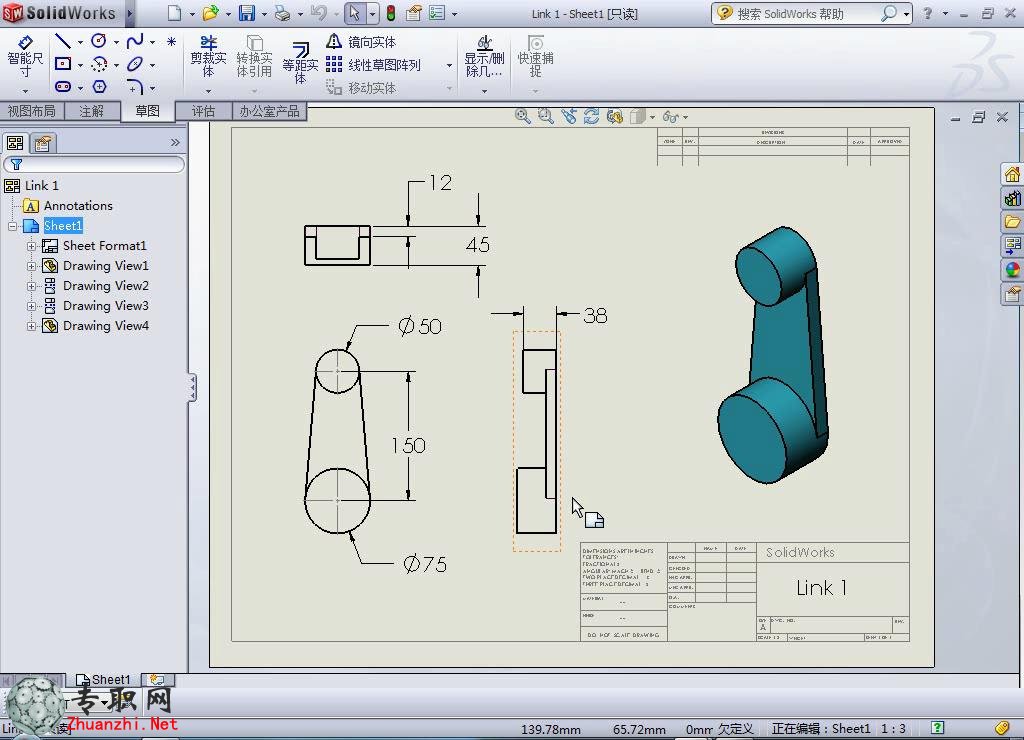Open the Appearances color ball task pane
The width and height of the screenshot is (1024, 740).
point(1012,270)
